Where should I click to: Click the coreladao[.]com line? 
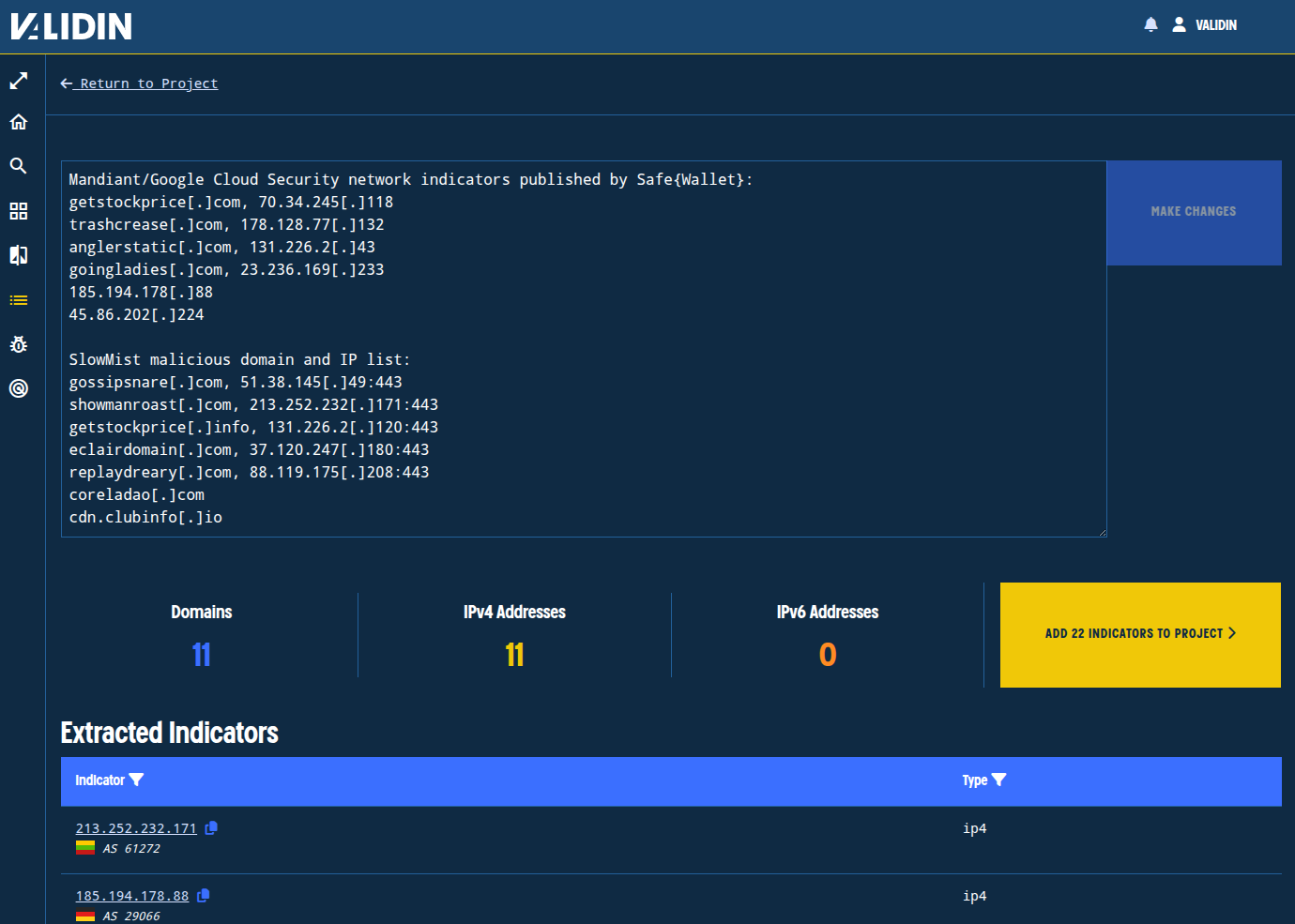(x=136, y=495)
